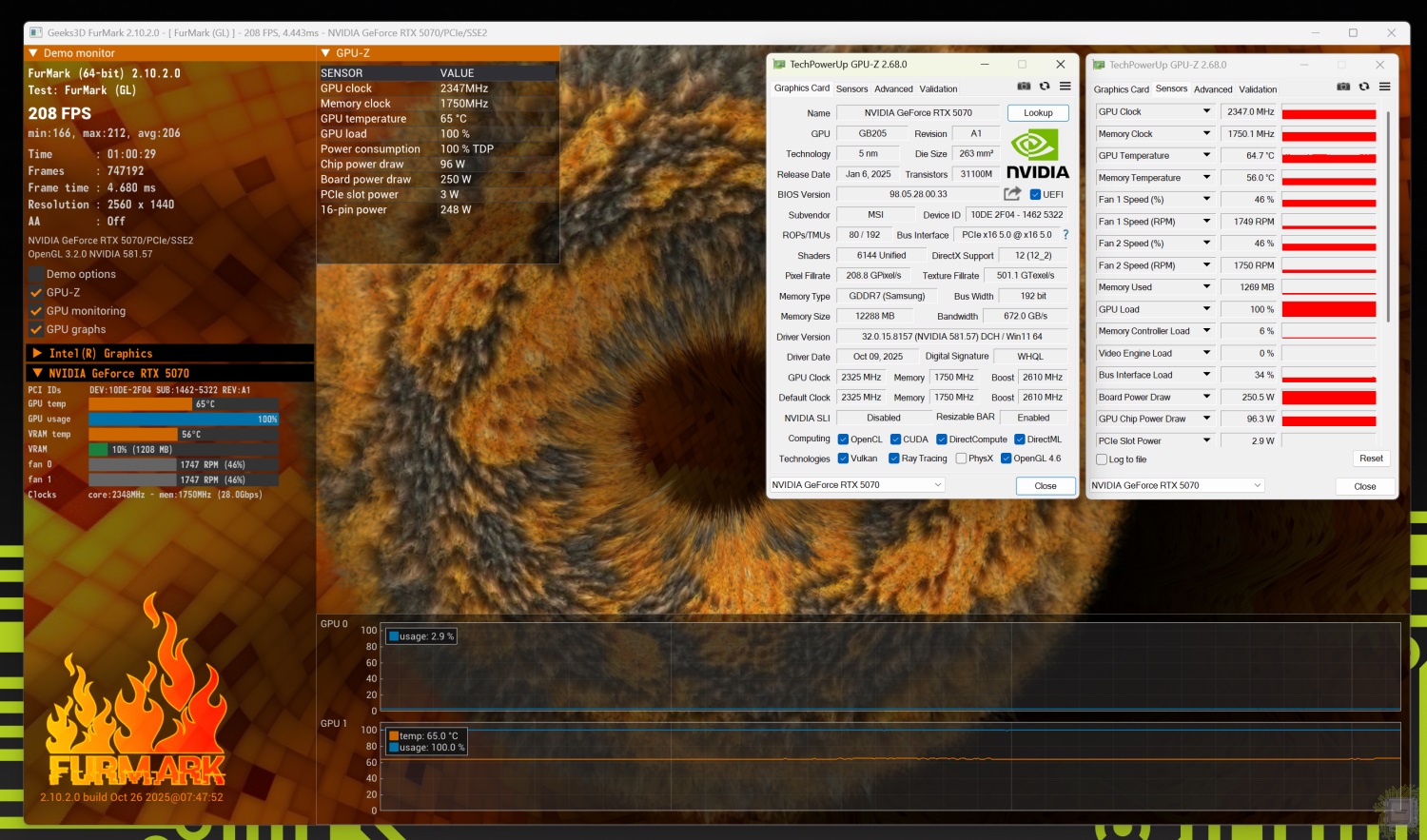Enable the Demo options checkbox

point(36,275)
